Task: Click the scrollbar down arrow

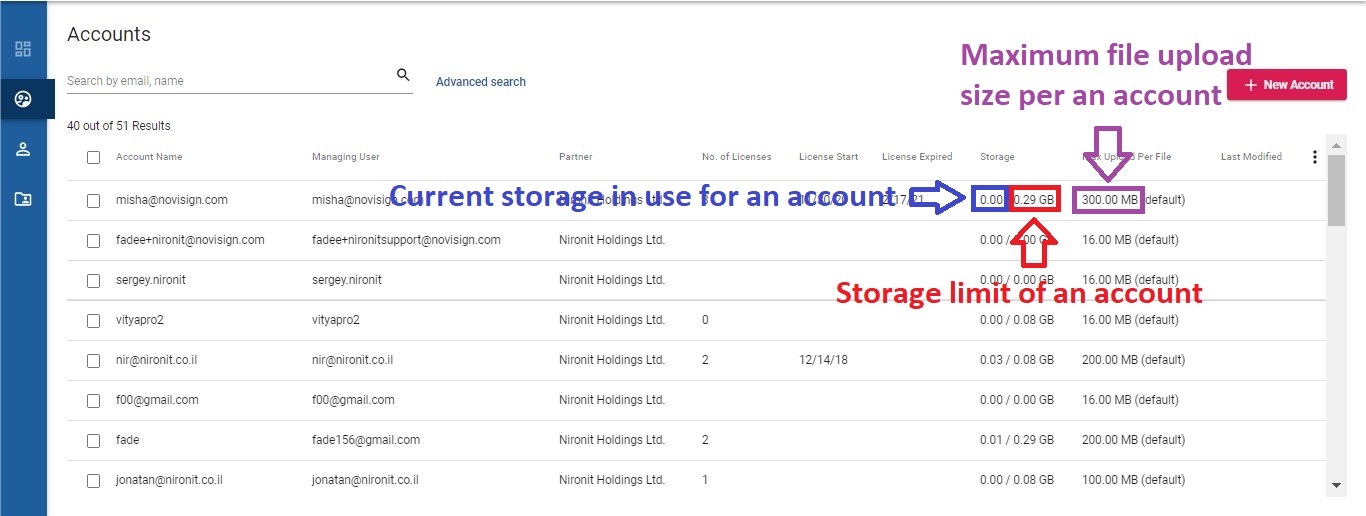Action: click(x=1337, y=485)
